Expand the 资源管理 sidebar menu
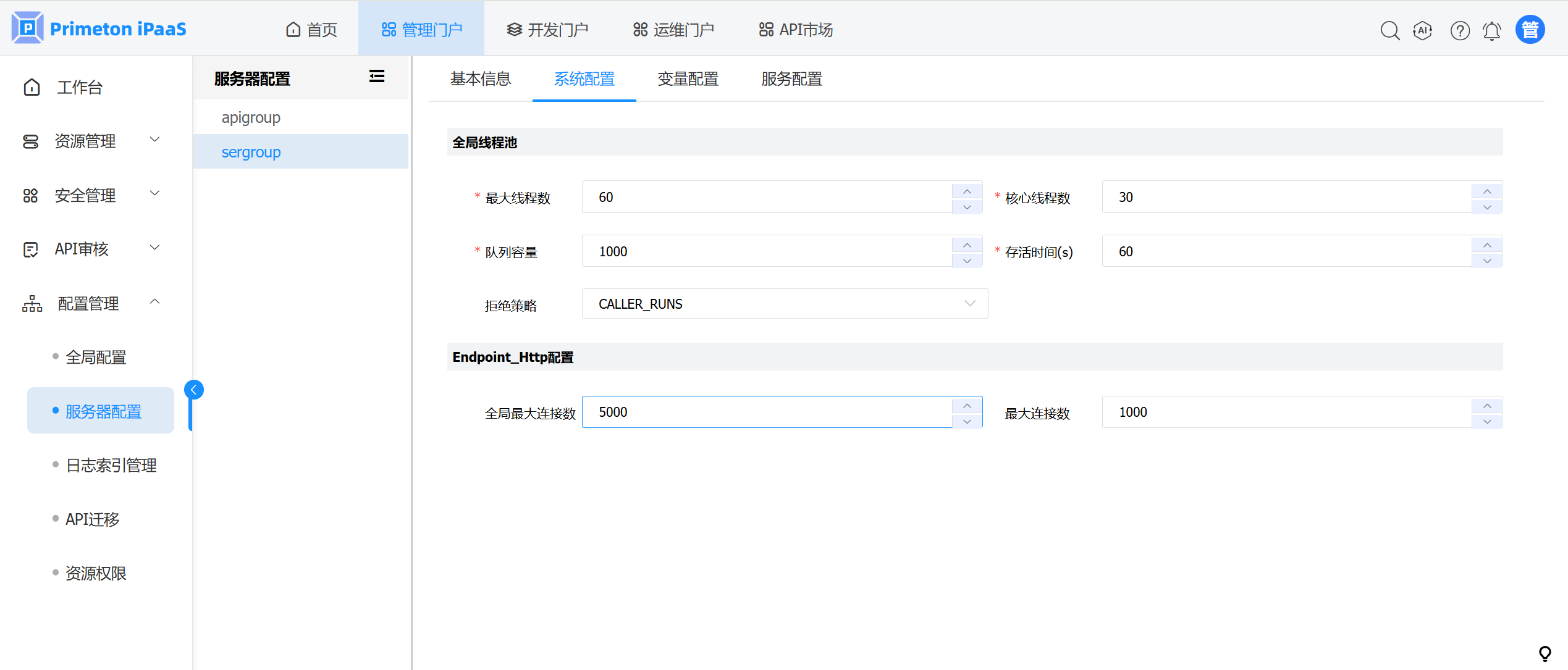The width and height of the screenshot is (1568, 670). tap(93, 141)
